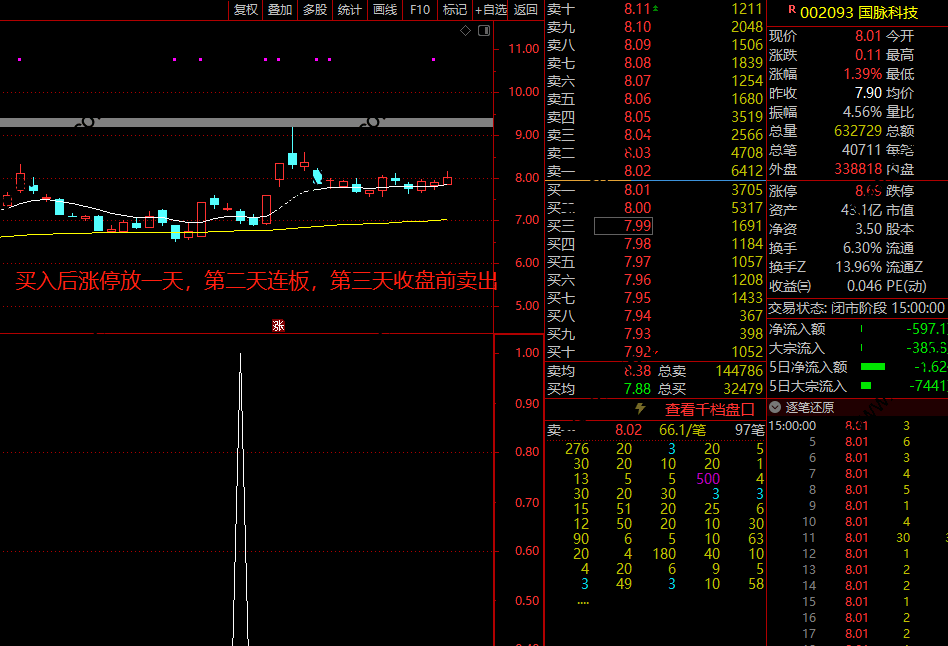Click the left gear marker on gray band

pyautogui.click(x=88, y=122)
